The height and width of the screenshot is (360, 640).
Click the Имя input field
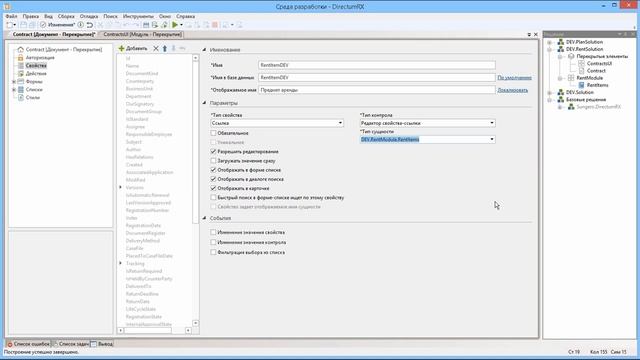coord(377,65)
